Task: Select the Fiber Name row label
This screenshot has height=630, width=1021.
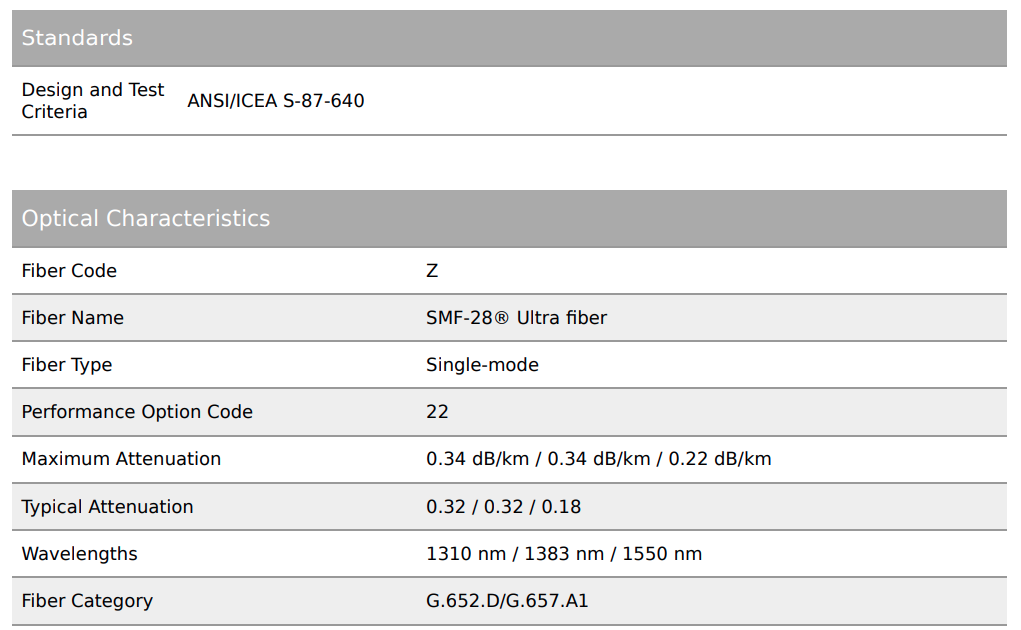Action: [x=73, y=318]
